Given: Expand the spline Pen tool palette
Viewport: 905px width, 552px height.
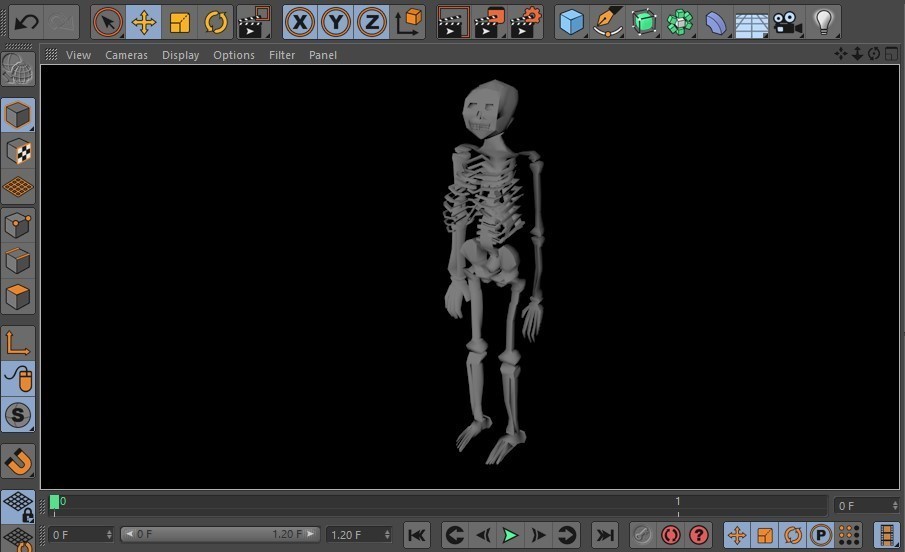Looking at the screenshot, I should (x=607, y=22).
